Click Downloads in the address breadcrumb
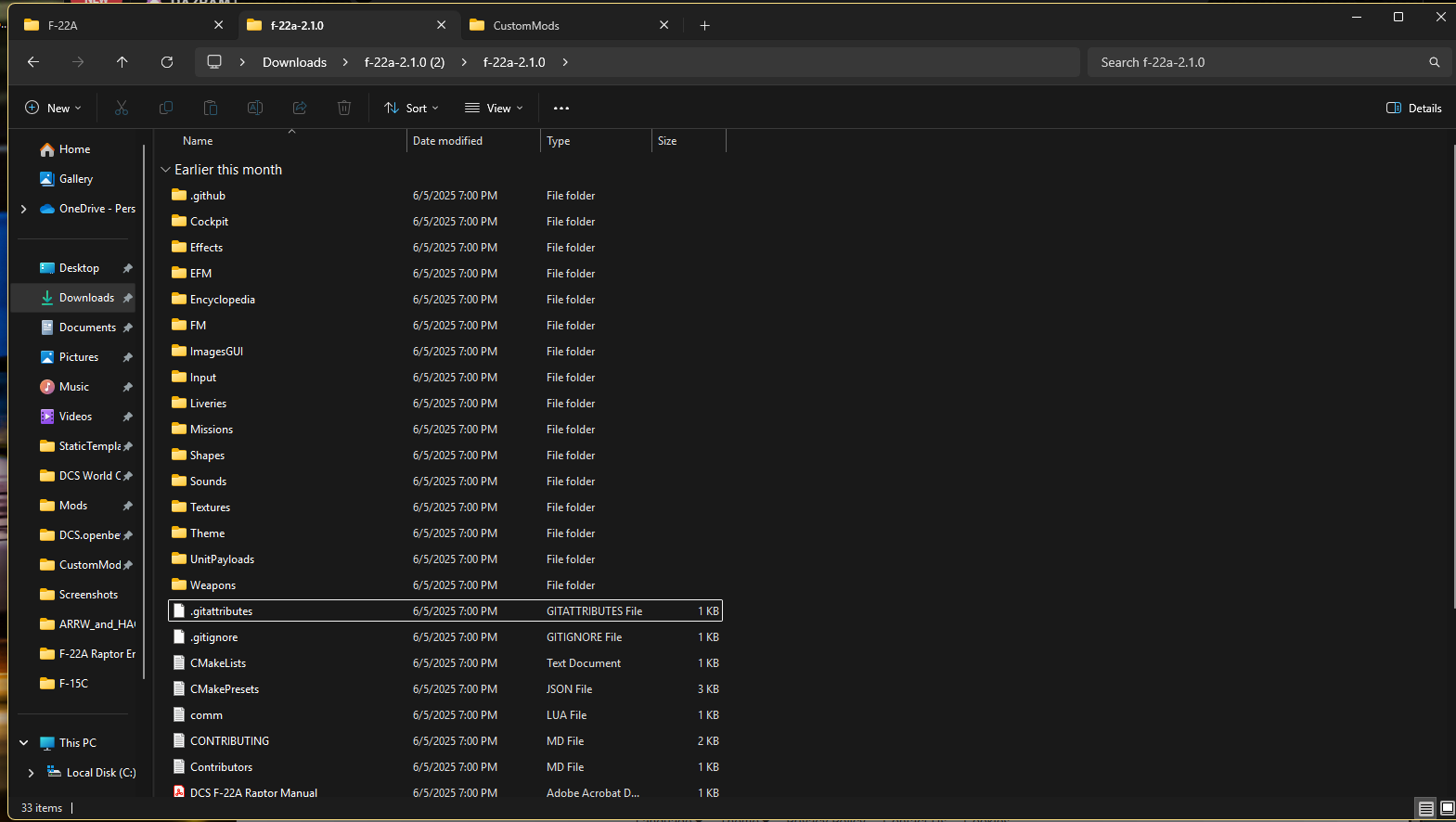 pyautogui.click(x=294, y=62)
